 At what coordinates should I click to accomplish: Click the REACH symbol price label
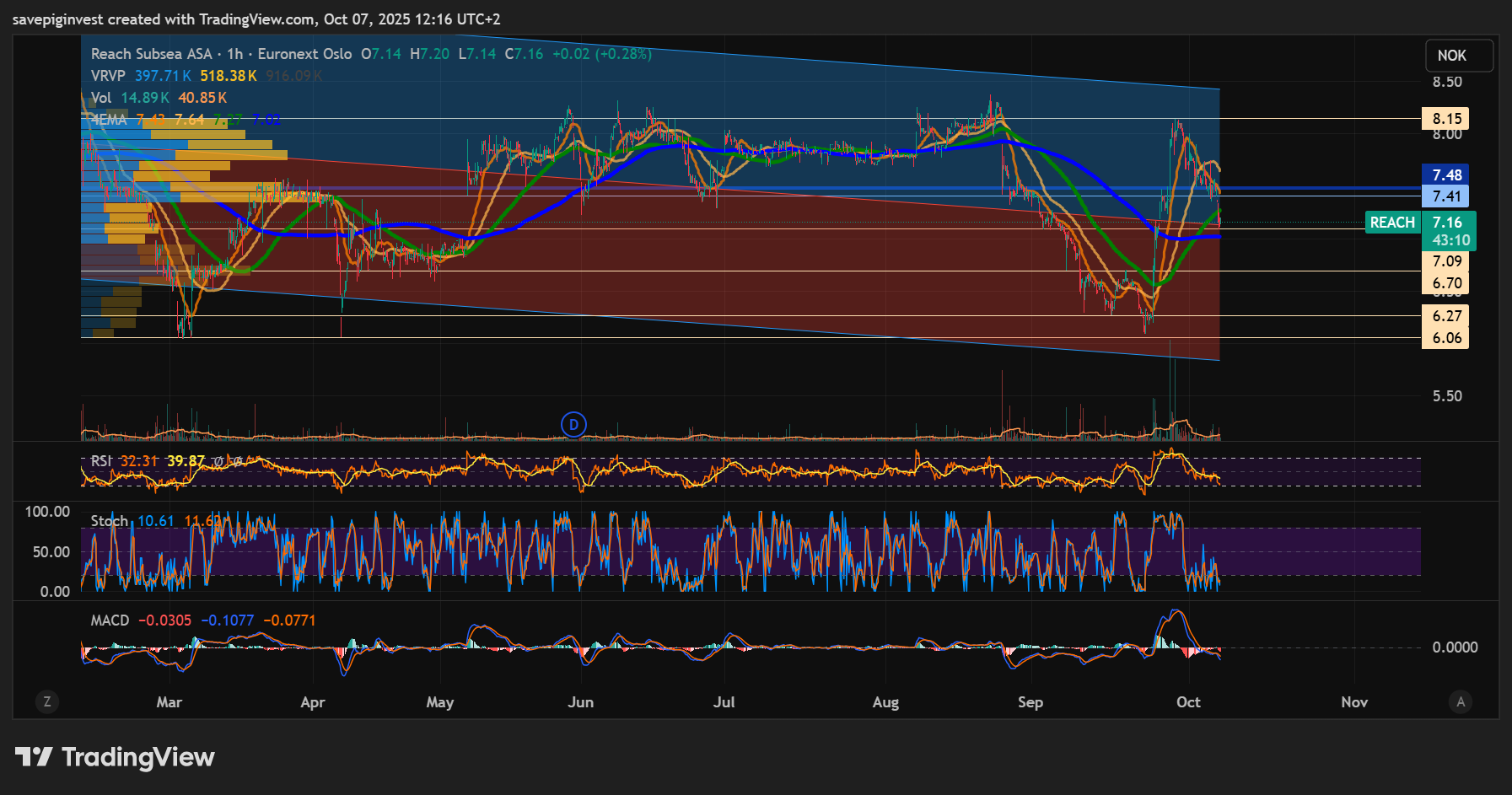pos(1392,223)
